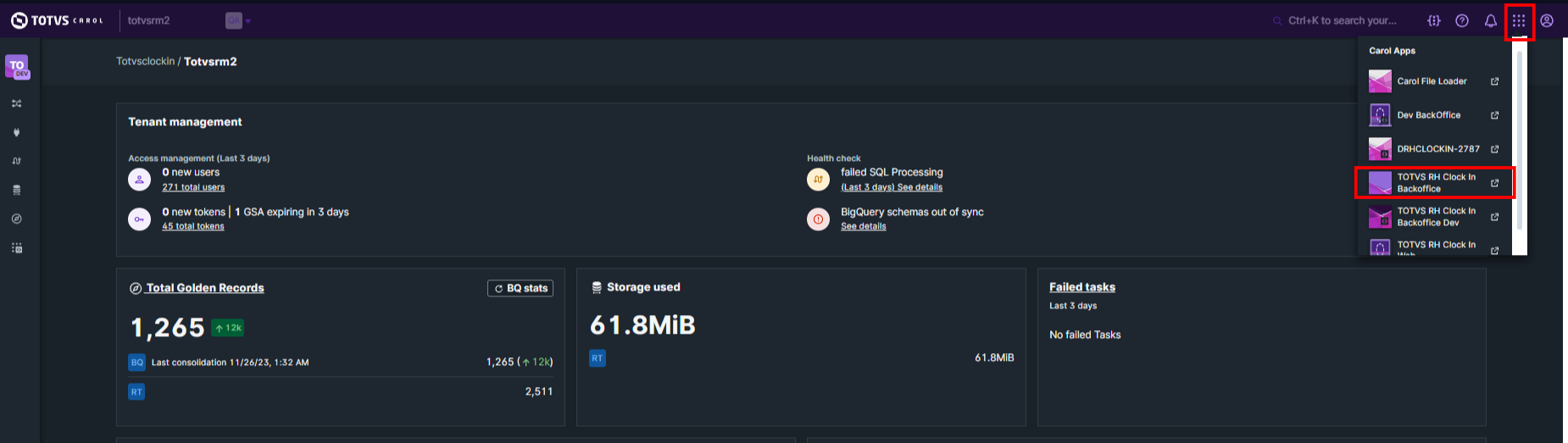The width and height of the screenshot is (1568, 443).
Task: Open Dev BackOffice from Carol Apps
Action: (1429, 115)
